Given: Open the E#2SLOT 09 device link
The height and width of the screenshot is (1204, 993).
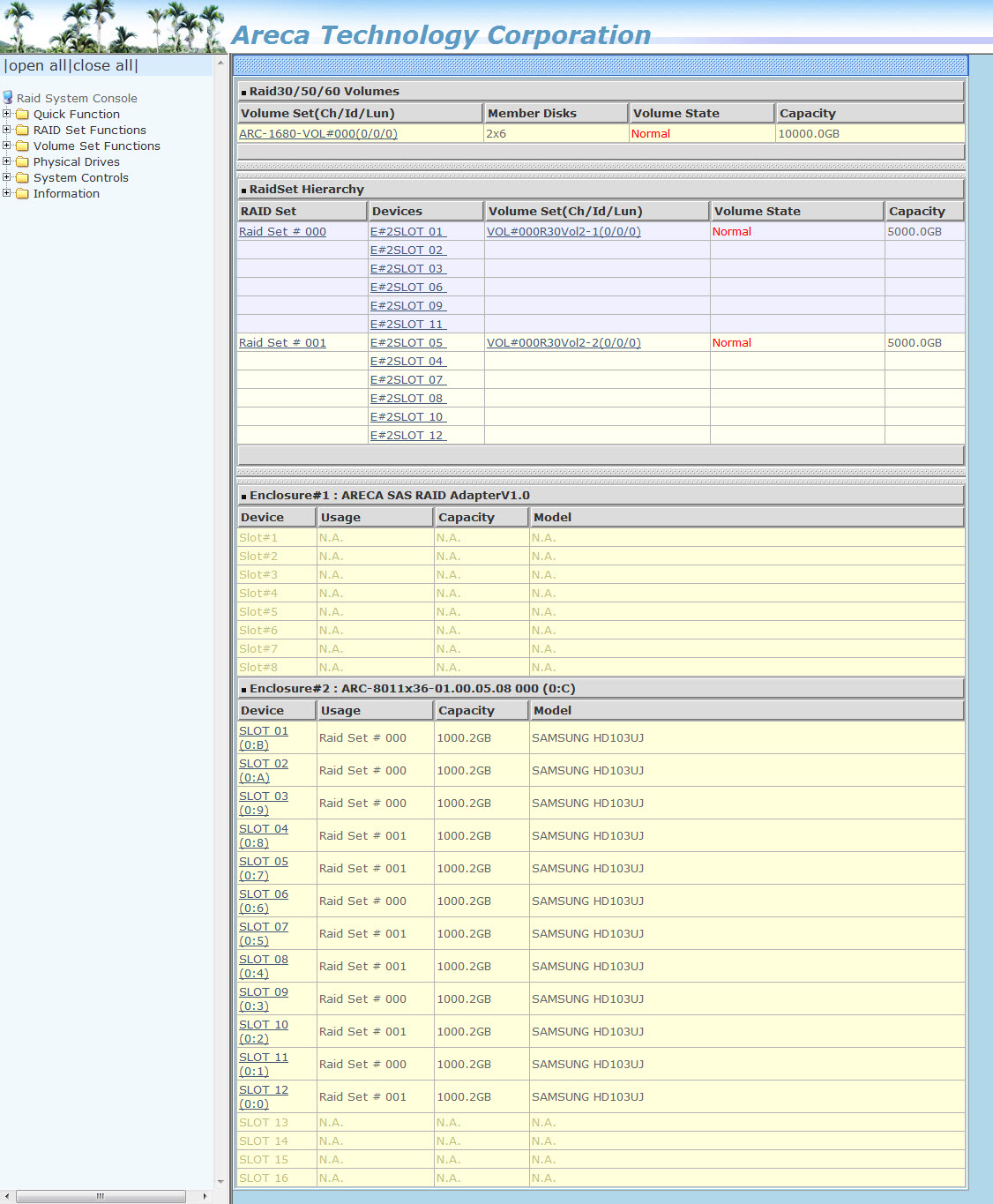Looking at the screenshot, I should (407, 306).
